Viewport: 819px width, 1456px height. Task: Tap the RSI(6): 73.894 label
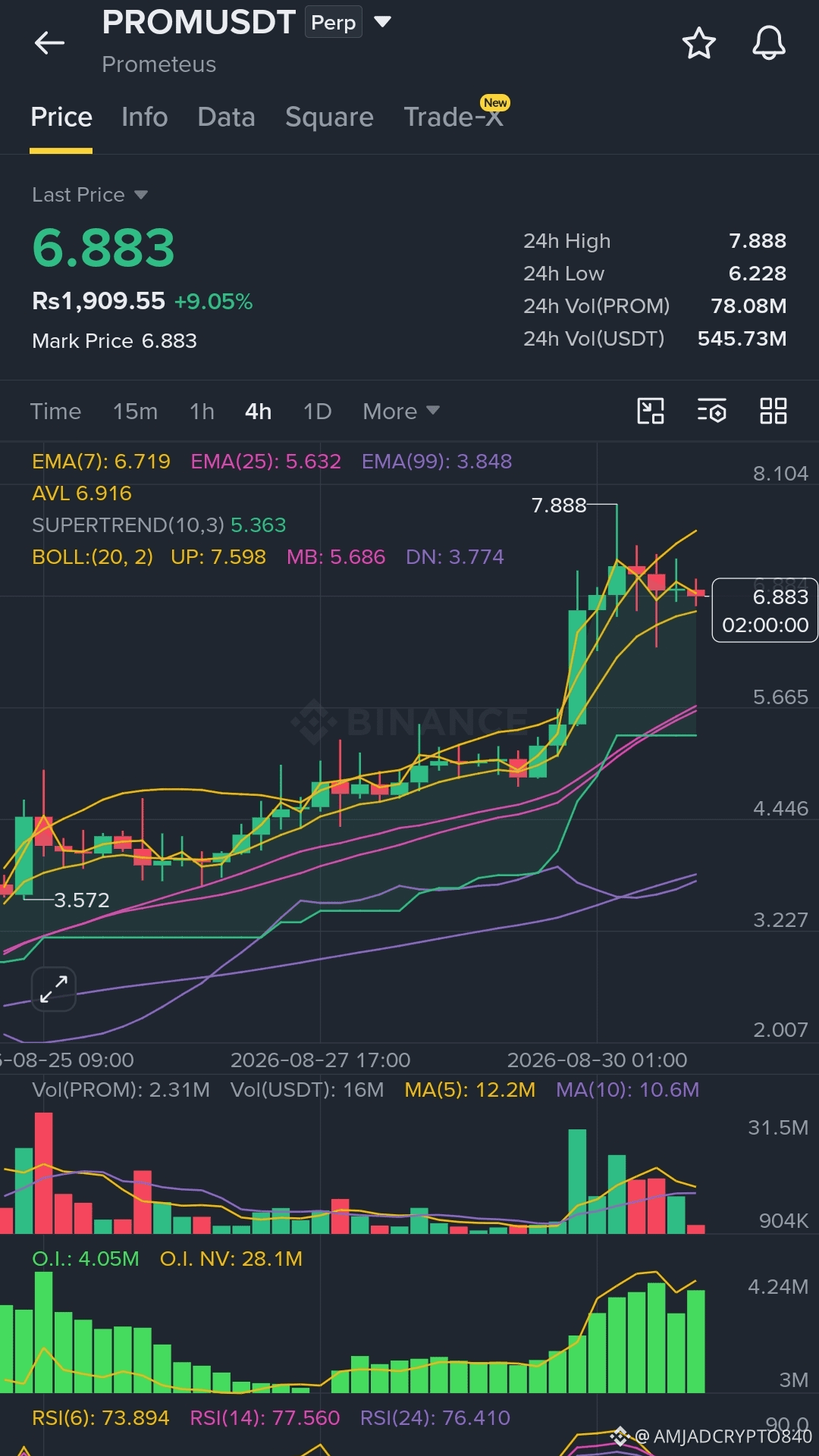101,1418
